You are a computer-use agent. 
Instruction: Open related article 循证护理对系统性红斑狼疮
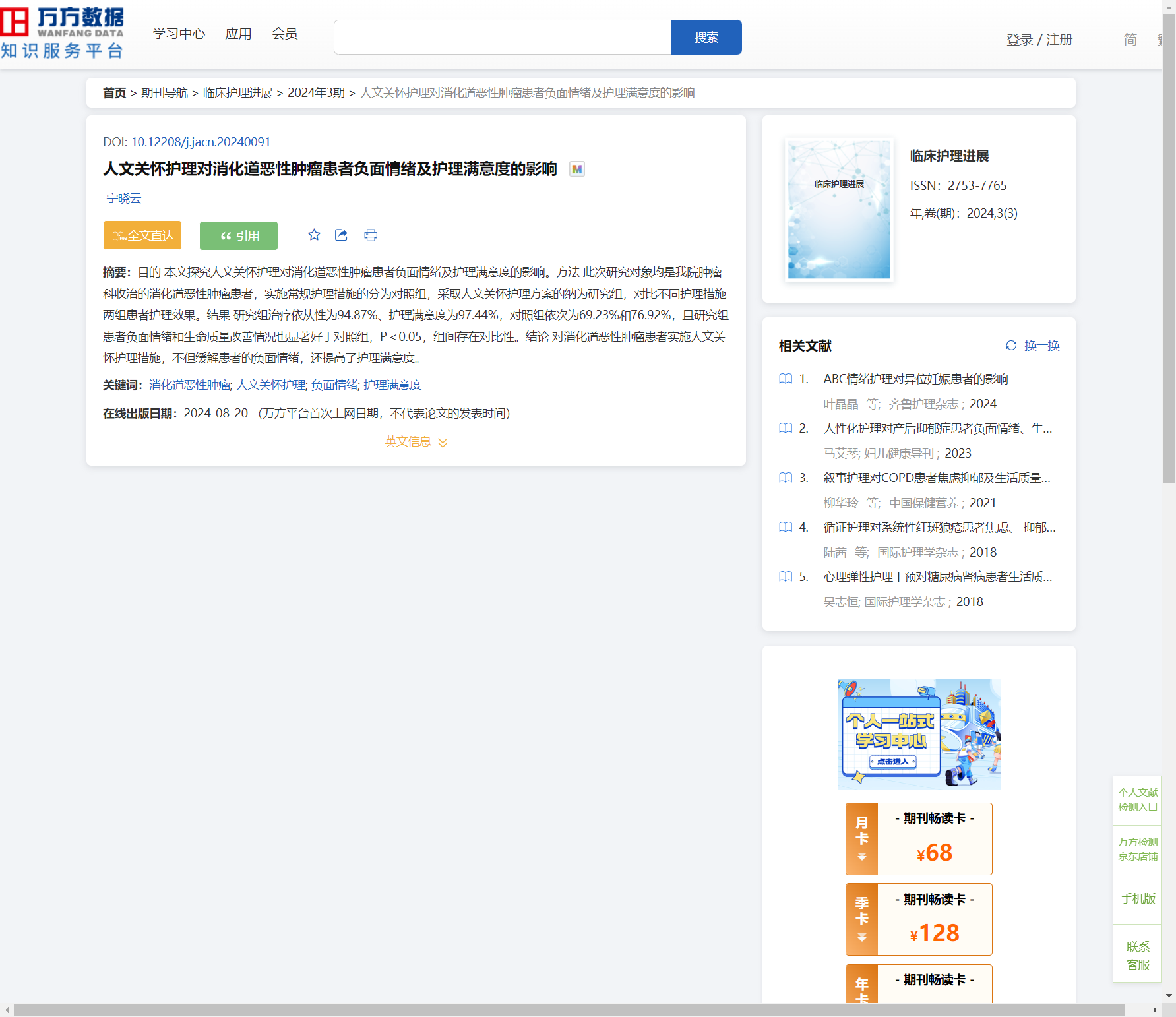point(939,527)
